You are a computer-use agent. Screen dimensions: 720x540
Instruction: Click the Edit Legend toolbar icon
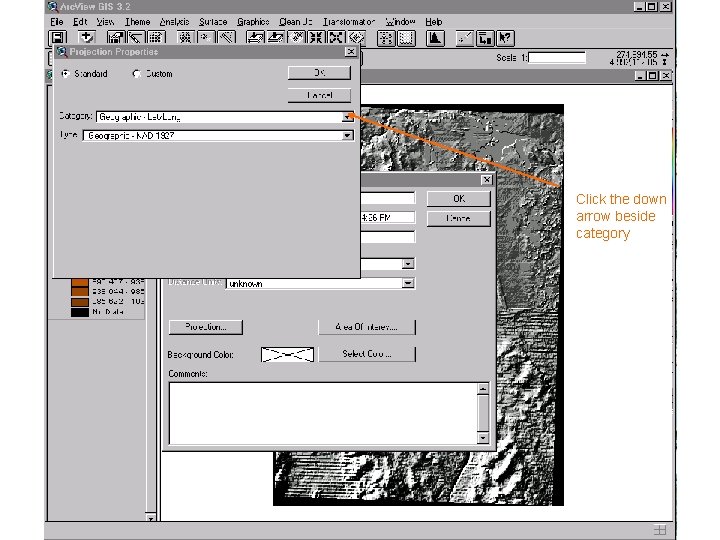(136, 38)
